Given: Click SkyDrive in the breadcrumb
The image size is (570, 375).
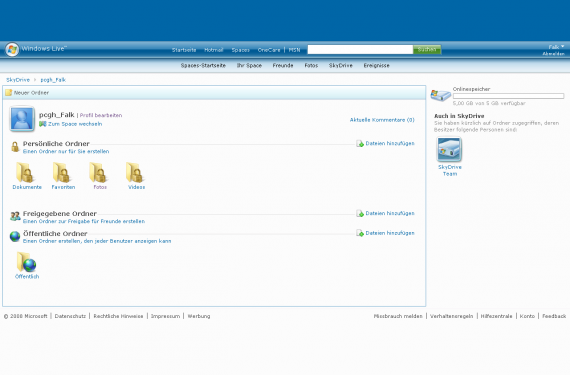Looking at the screenshot, I should (x=18, y=80).
